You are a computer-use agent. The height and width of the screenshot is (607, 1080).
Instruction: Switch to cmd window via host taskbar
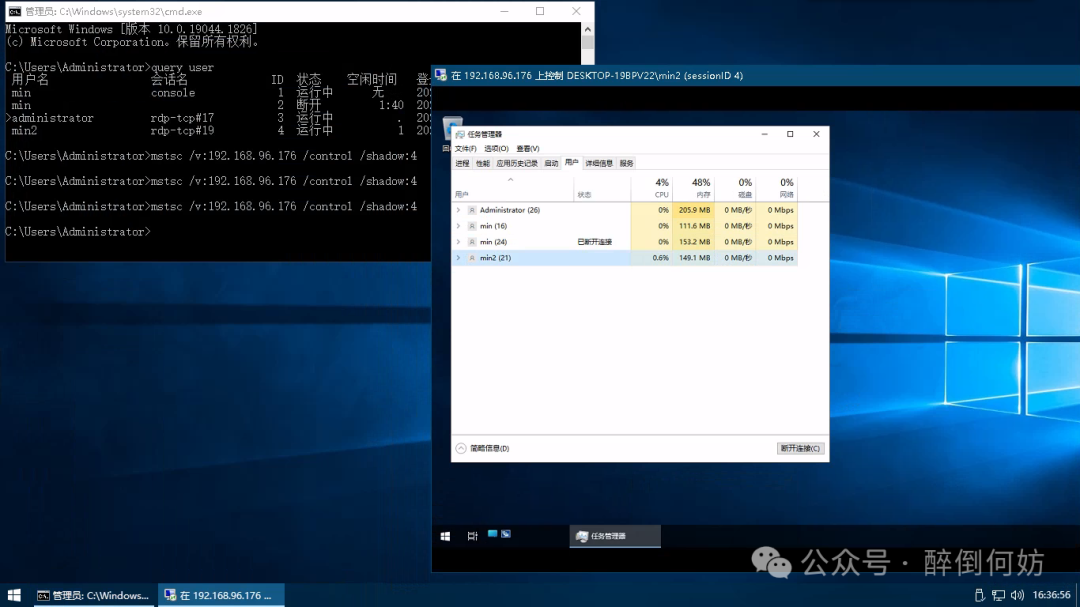(93, 595)
